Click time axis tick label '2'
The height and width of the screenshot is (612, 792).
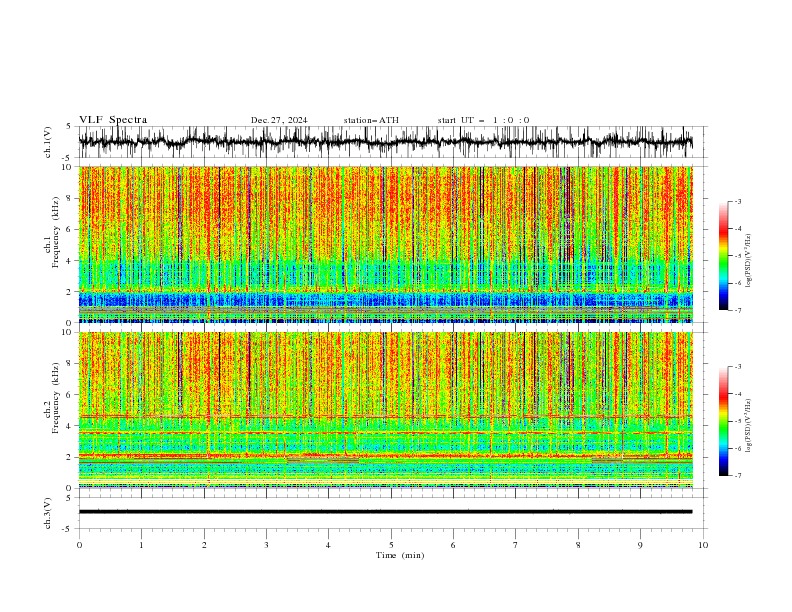(204, 545)
